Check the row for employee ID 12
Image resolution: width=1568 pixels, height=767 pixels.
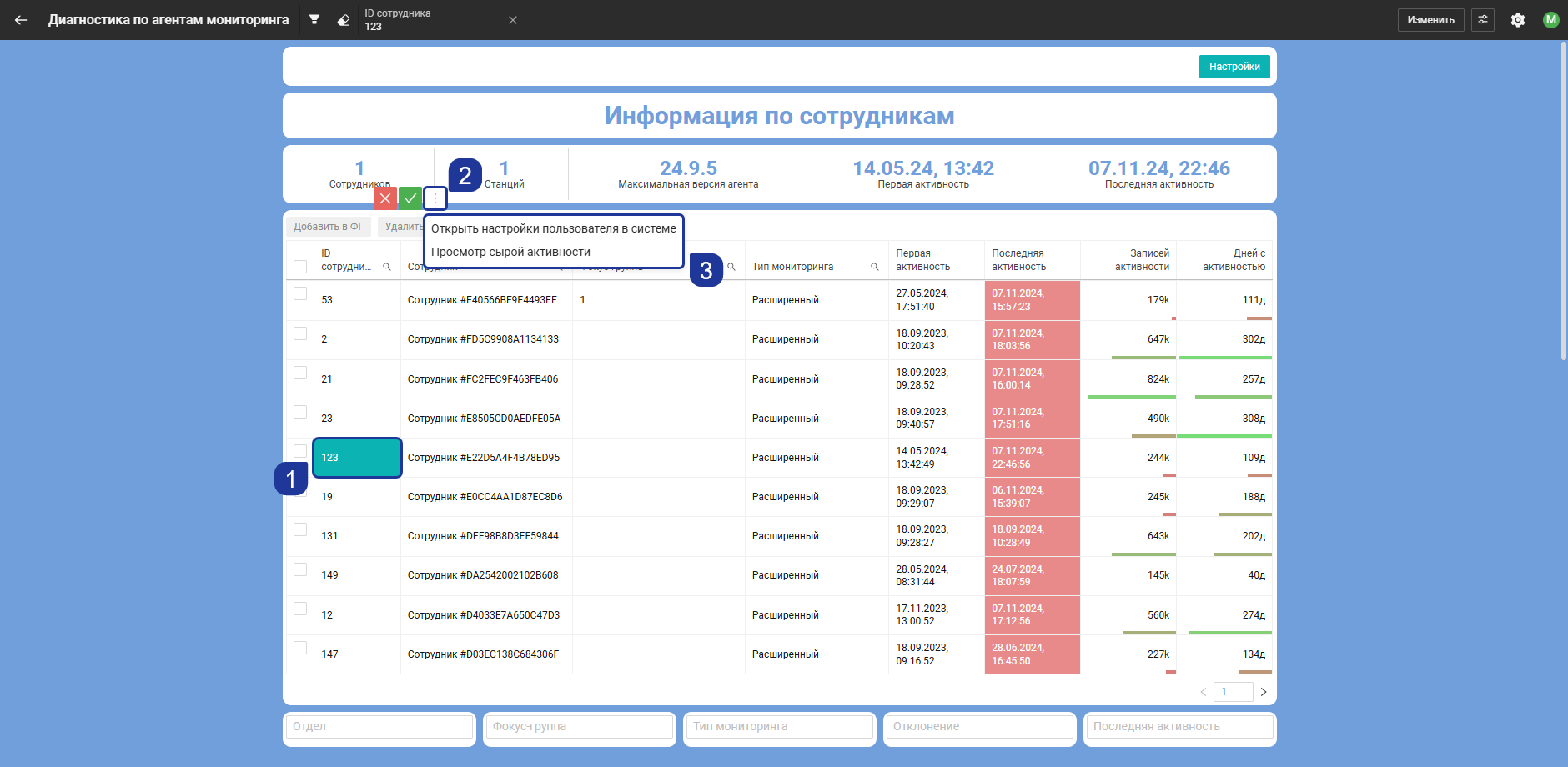(x=300, y=609)
